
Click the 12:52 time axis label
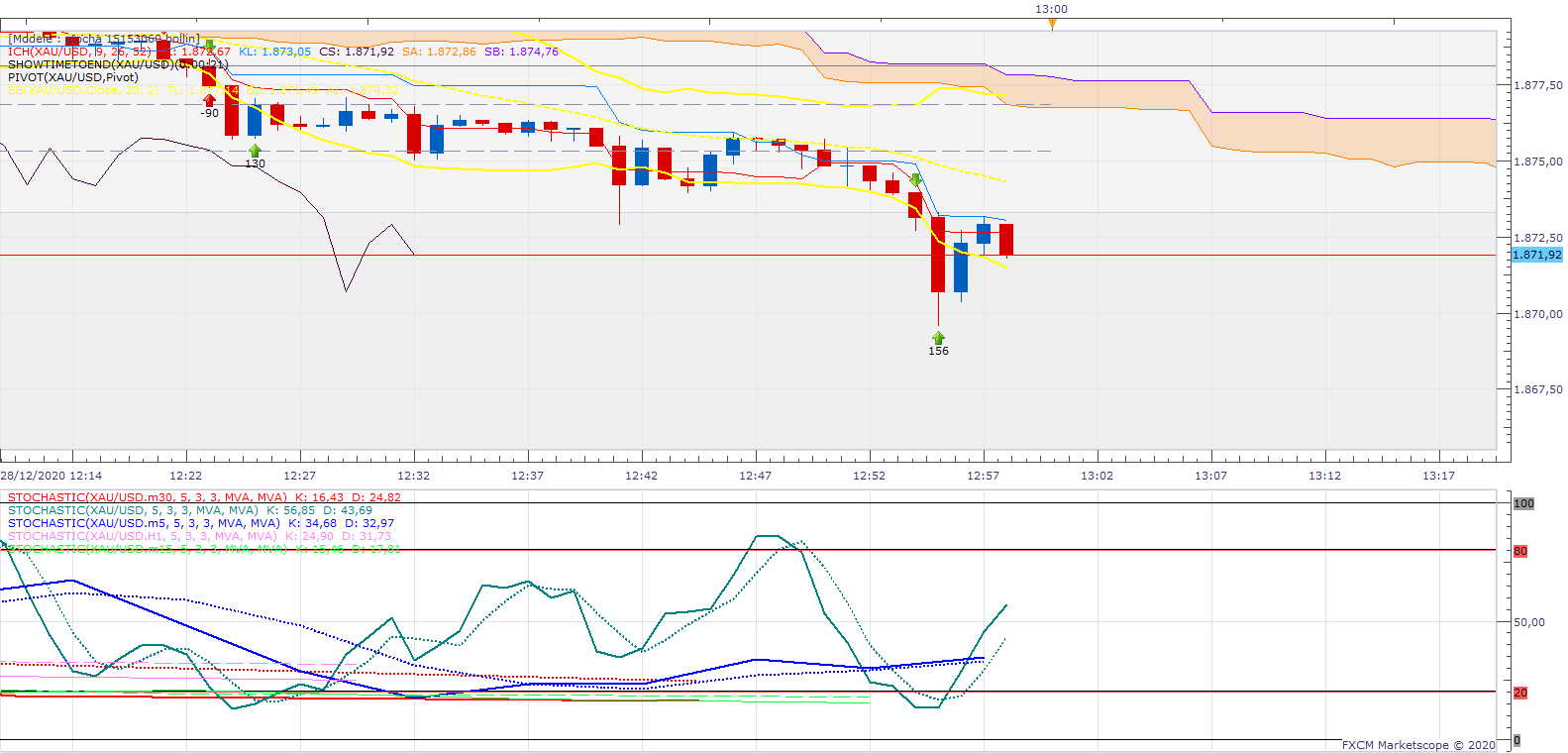tap(870, 476)
